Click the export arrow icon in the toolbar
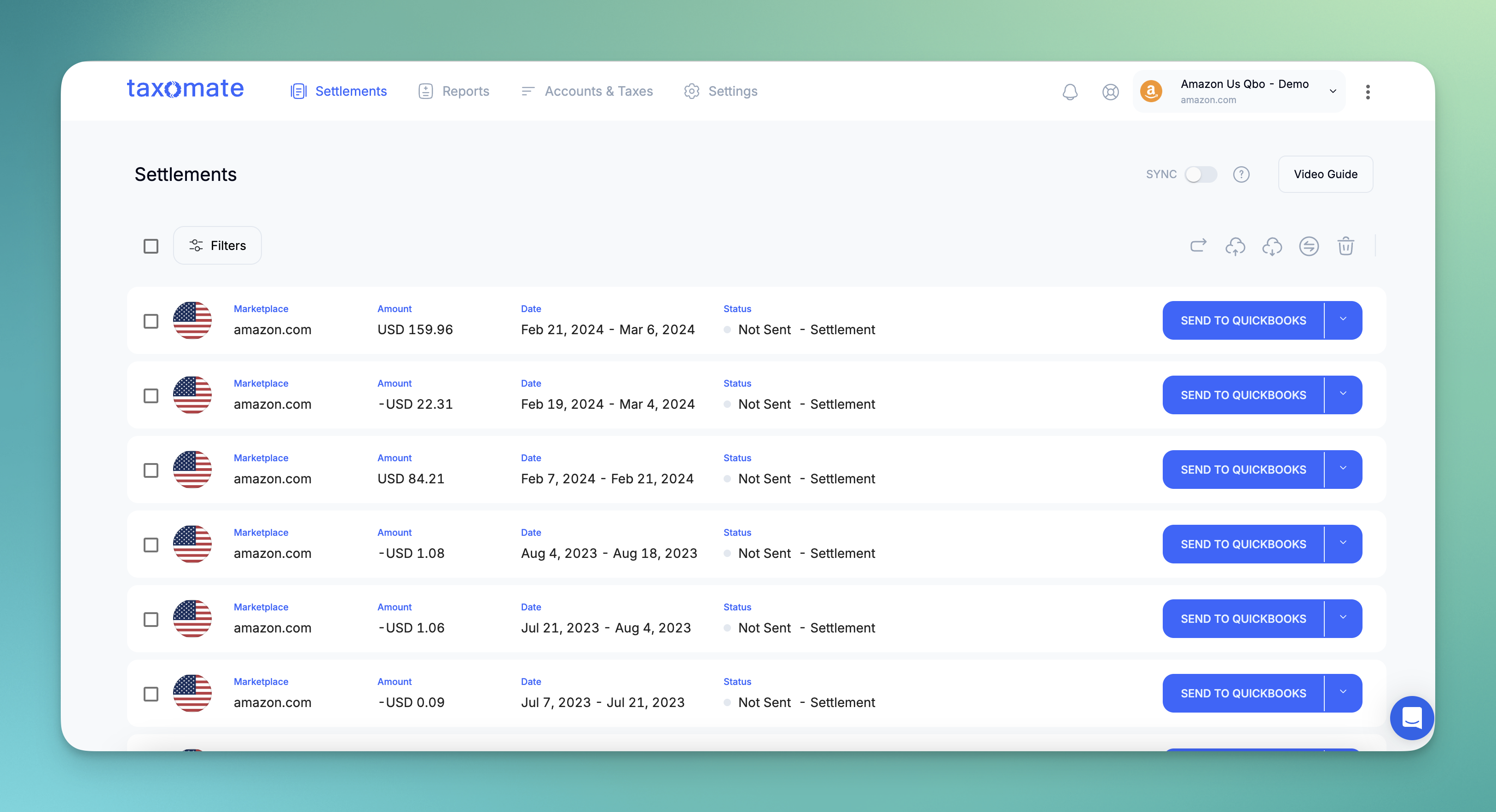 [1198, 246]
